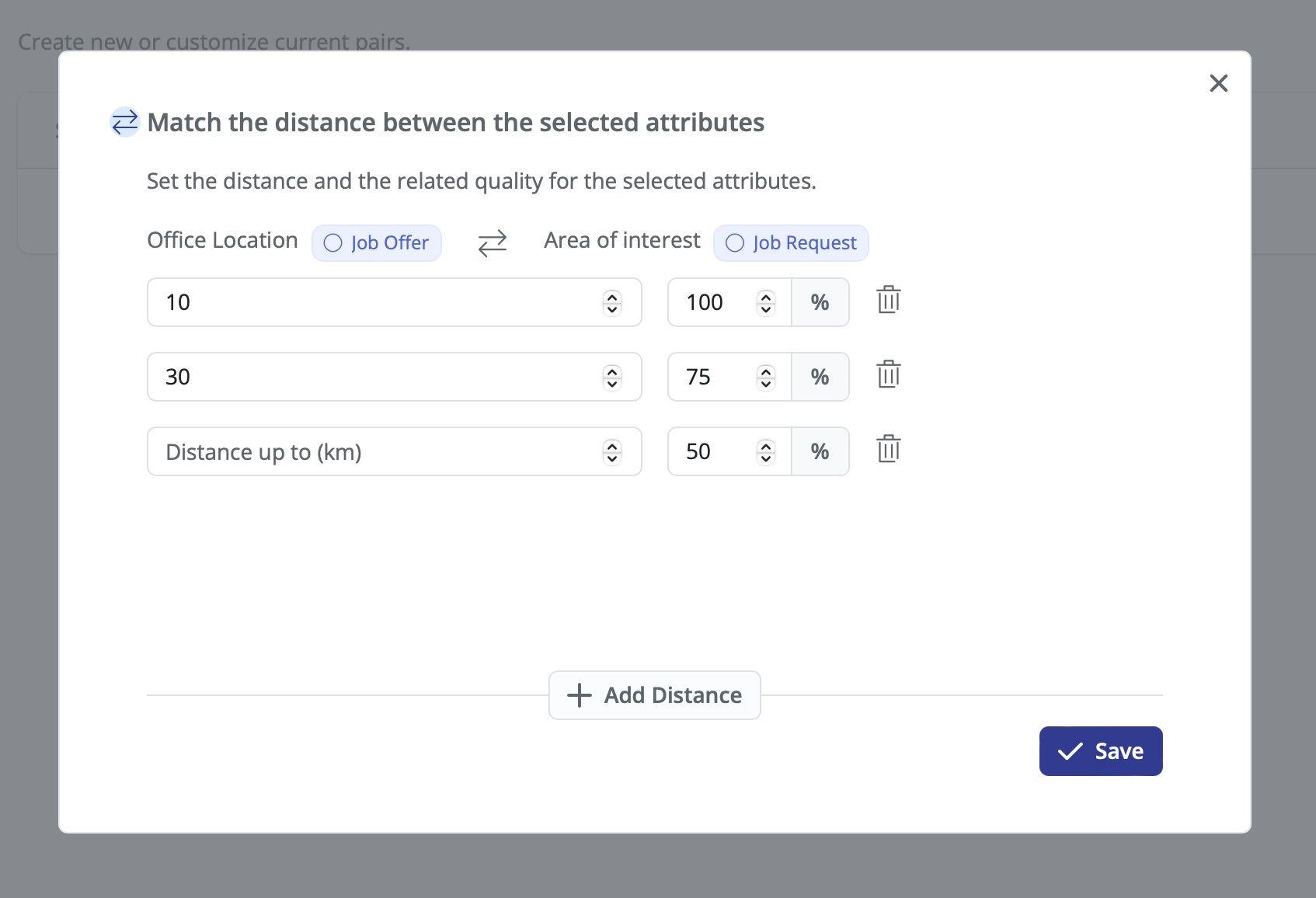This screenshot has height=898, width=1316.
Task: Save the distance settings
Action: (x=1100, y=751)
